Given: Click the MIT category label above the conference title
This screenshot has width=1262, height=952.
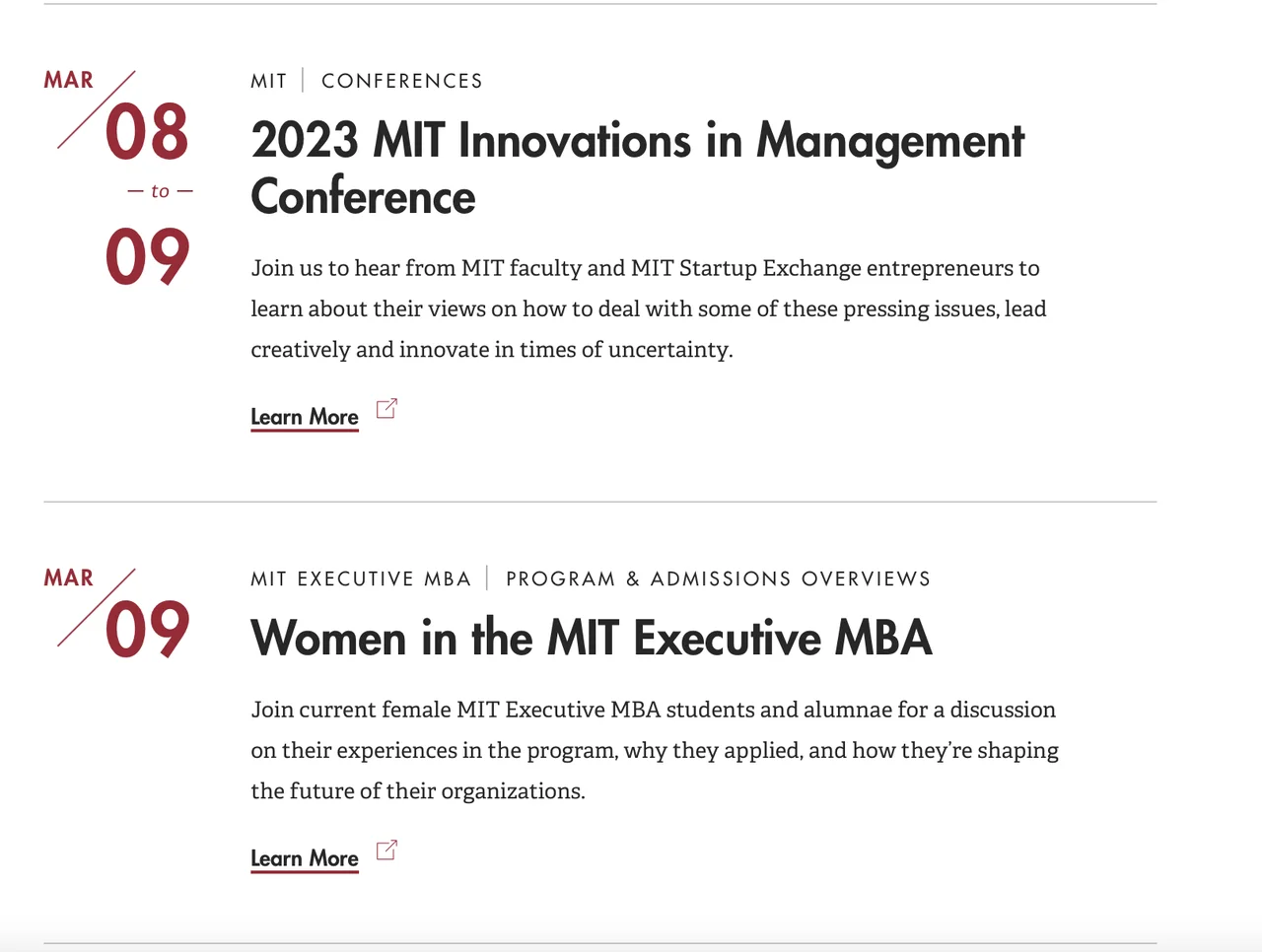Looking at the screenshot, I should point(268,81).
